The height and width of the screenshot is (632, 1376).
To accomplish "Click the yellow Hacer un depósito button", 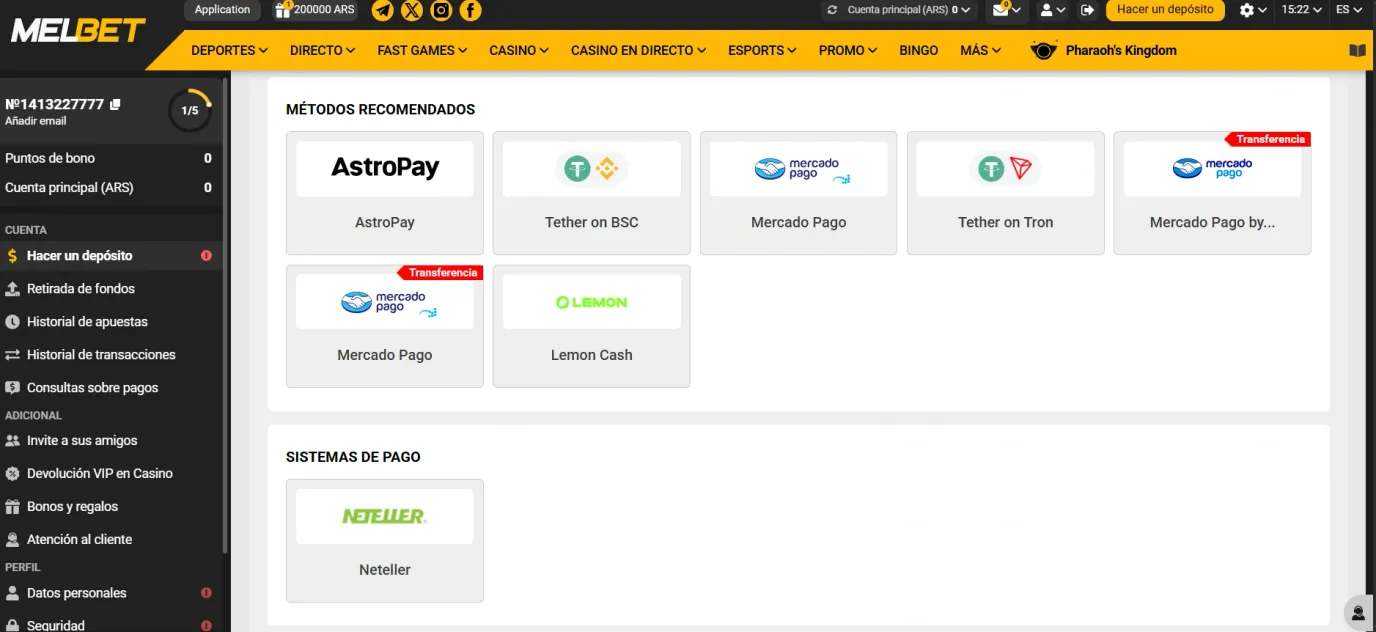I will (x=1165, y=10).
